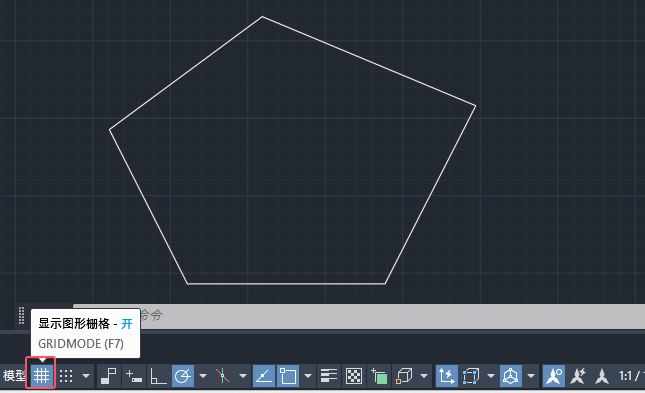
Task: Switch to the 模型 (Model) tab
Action: pyautogui.click(x=14, y=375)
